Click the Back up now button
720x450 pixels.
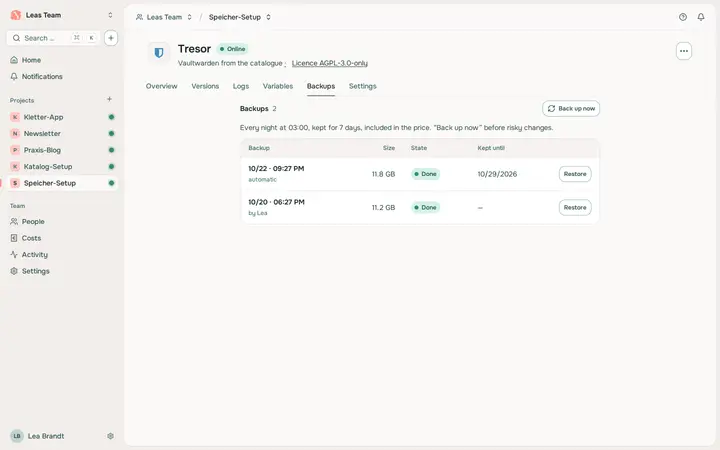click(x=571, y=108)
